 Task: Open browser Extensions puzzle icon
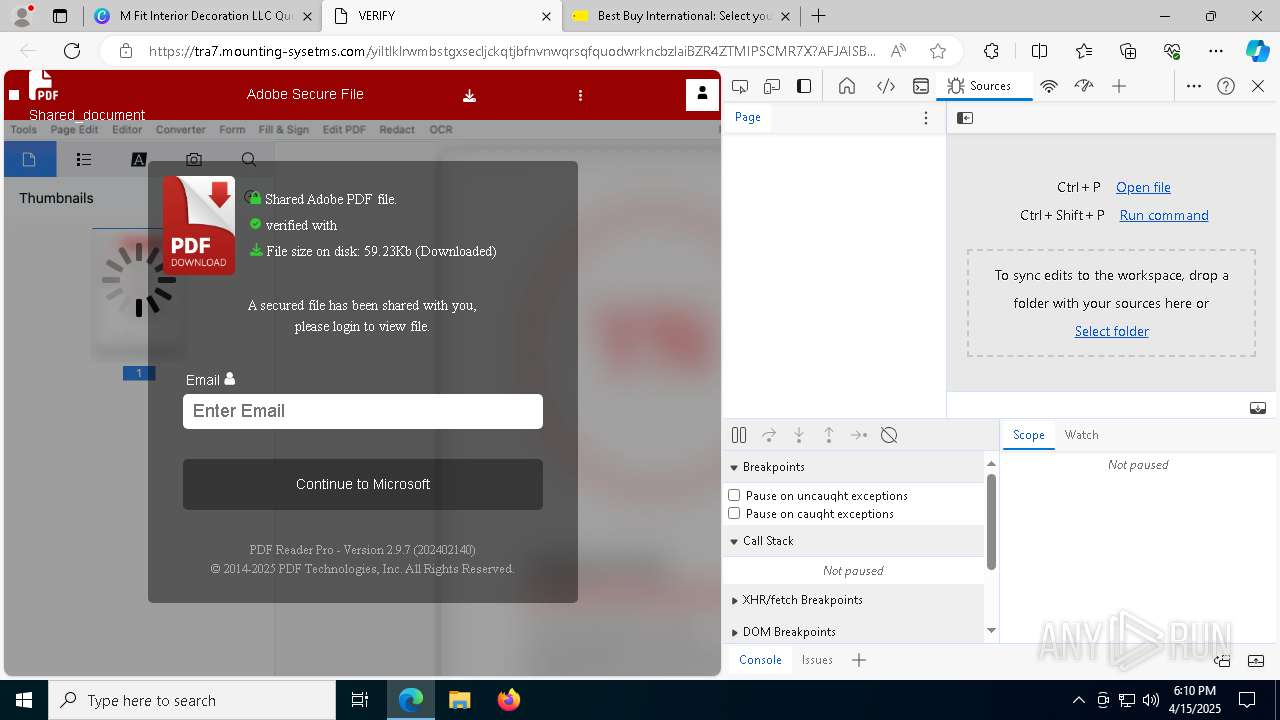(x=991, y=51)
